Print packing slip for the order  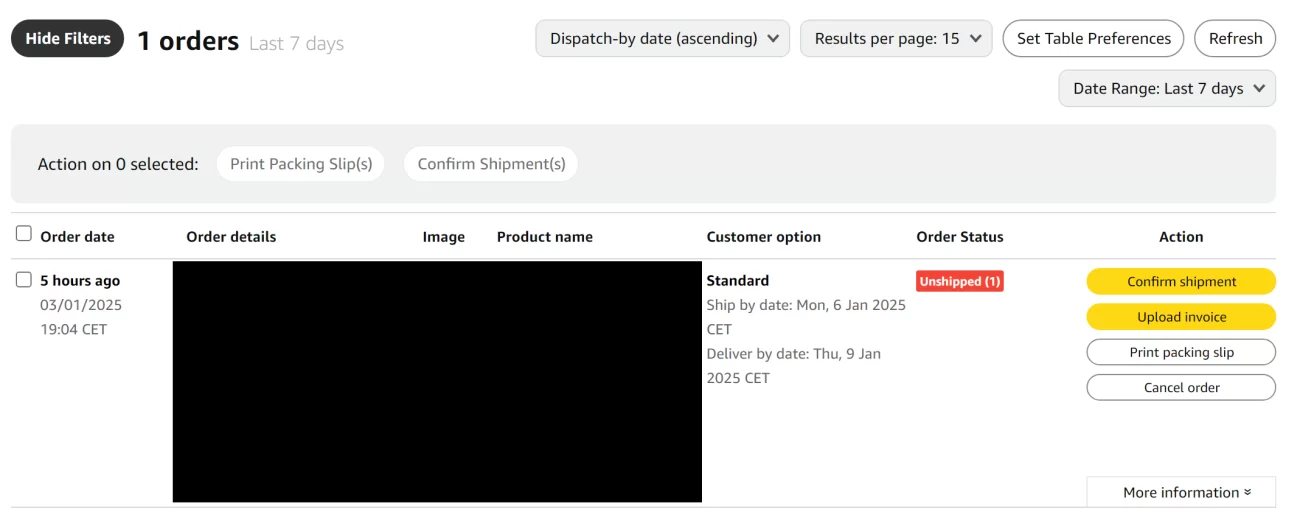click(x=1181, y=352)
